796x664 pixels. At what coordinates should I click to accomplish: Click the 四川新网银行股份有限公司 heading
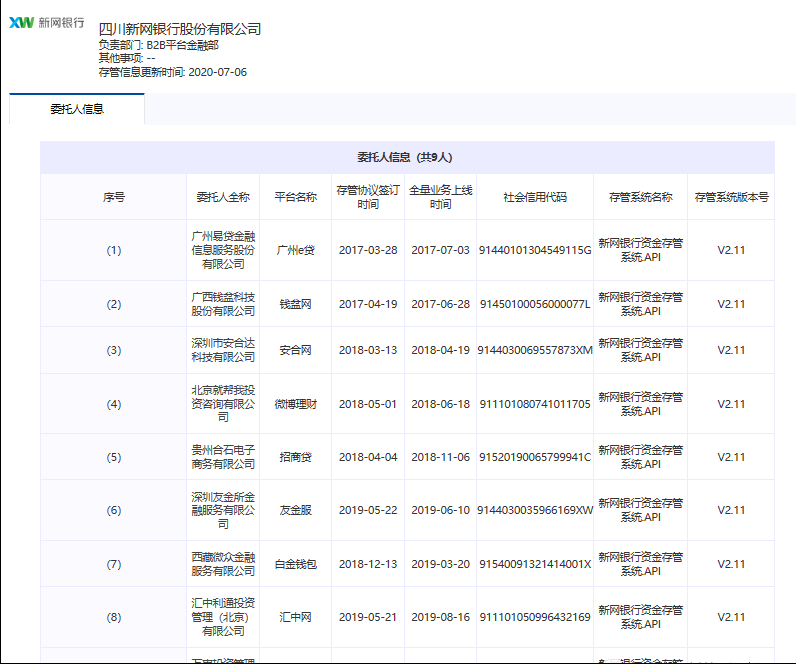pyautogui.click(x=180, y=29)
